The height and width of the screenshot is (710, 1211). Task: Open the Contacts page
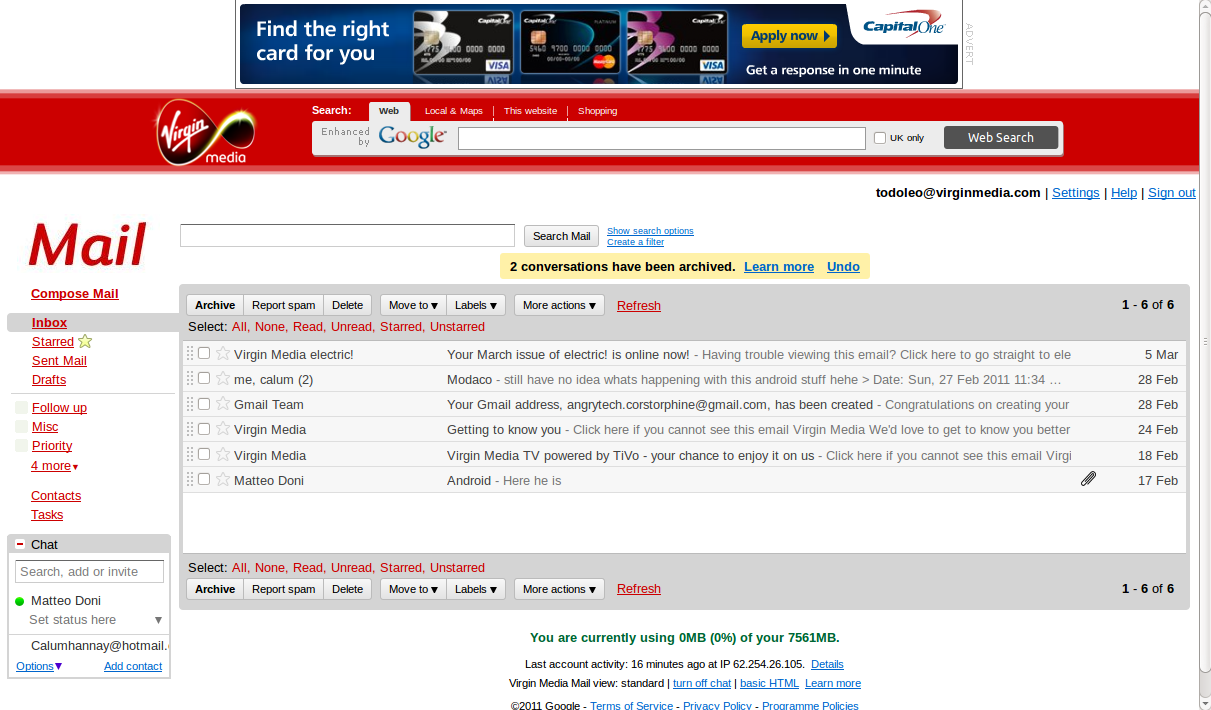[56, 496]
